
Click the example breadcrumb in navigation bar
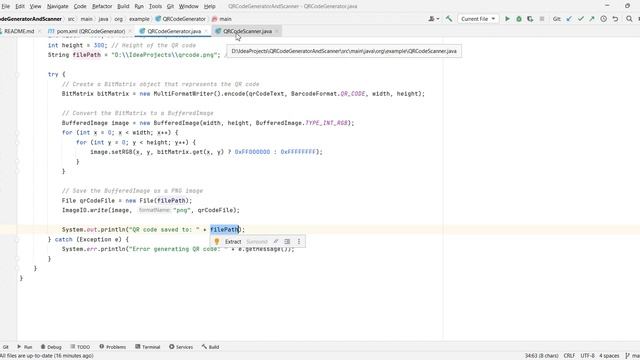[x=139, y=19]
